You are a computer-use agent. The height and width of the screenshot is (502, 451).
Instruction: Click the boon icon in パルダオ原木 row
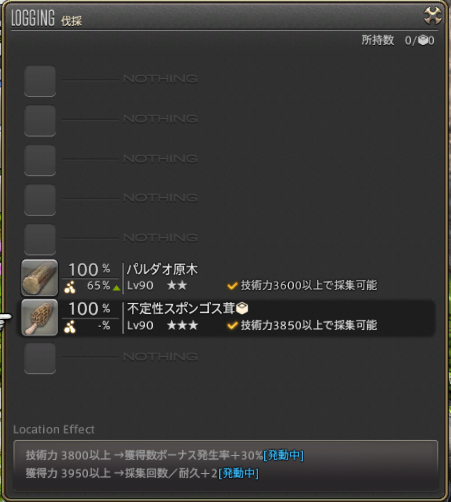tap(70, 287)
